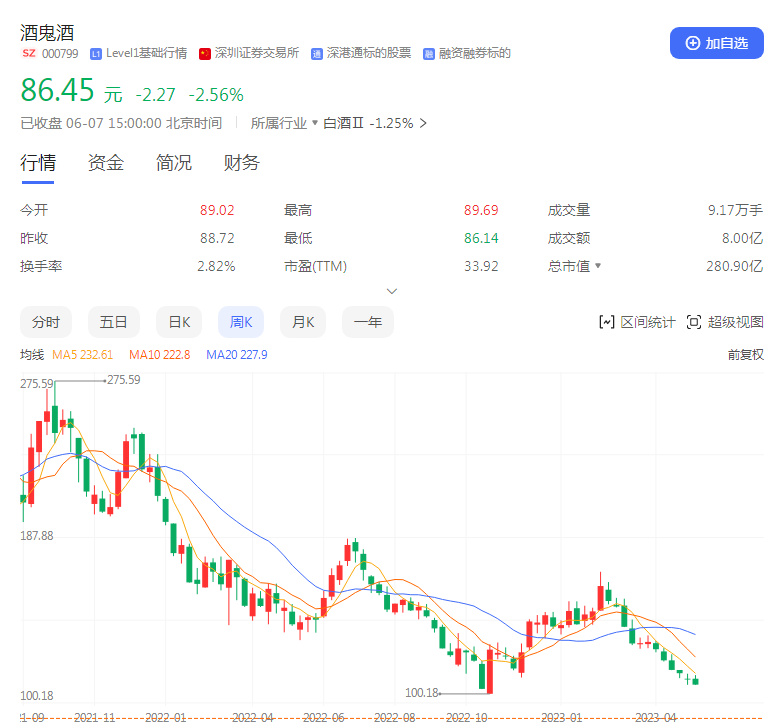Click the SZ exchange badge icon
Screen dimensions: 773x728
point(29,53)
